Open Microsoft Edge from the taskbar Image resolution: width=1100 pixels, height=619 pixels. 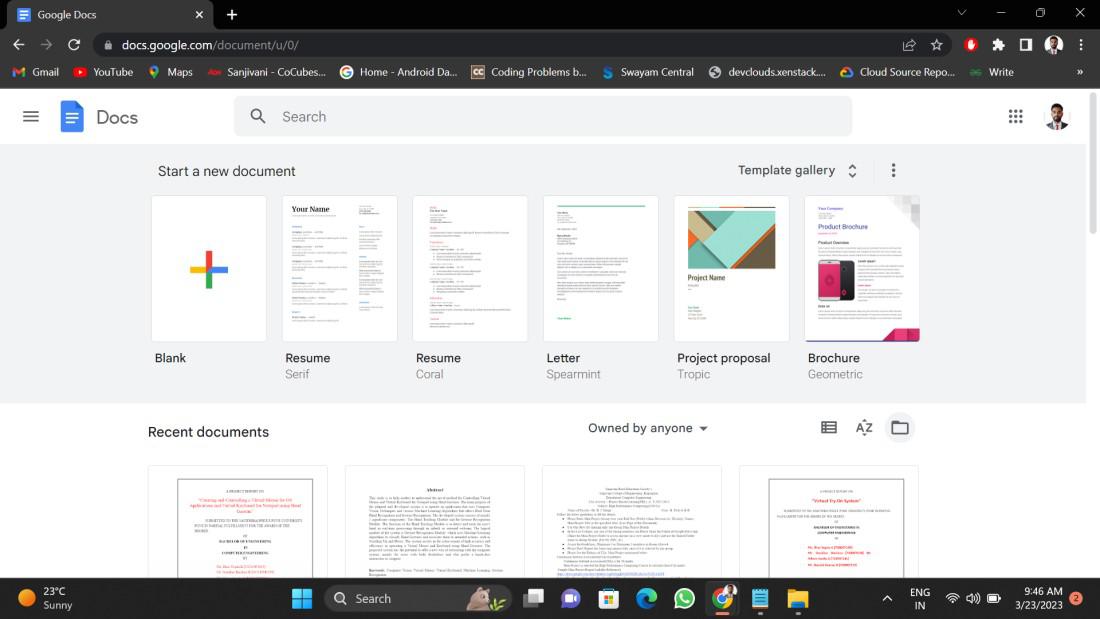click(x=646, y=599)
